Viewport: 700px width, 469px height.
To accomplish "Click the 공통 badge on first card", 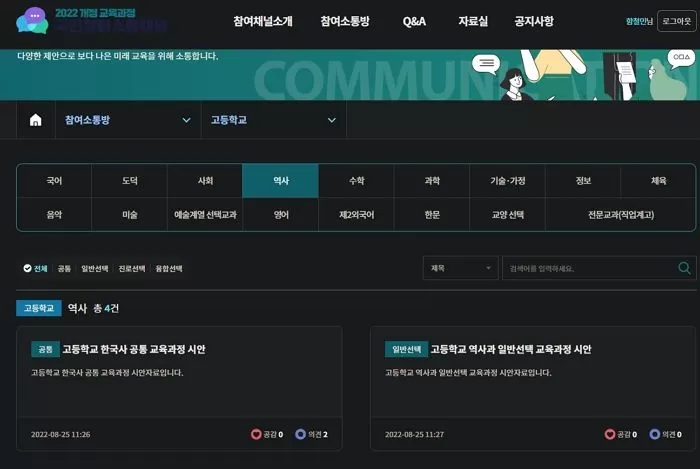I will click(45, 349).
